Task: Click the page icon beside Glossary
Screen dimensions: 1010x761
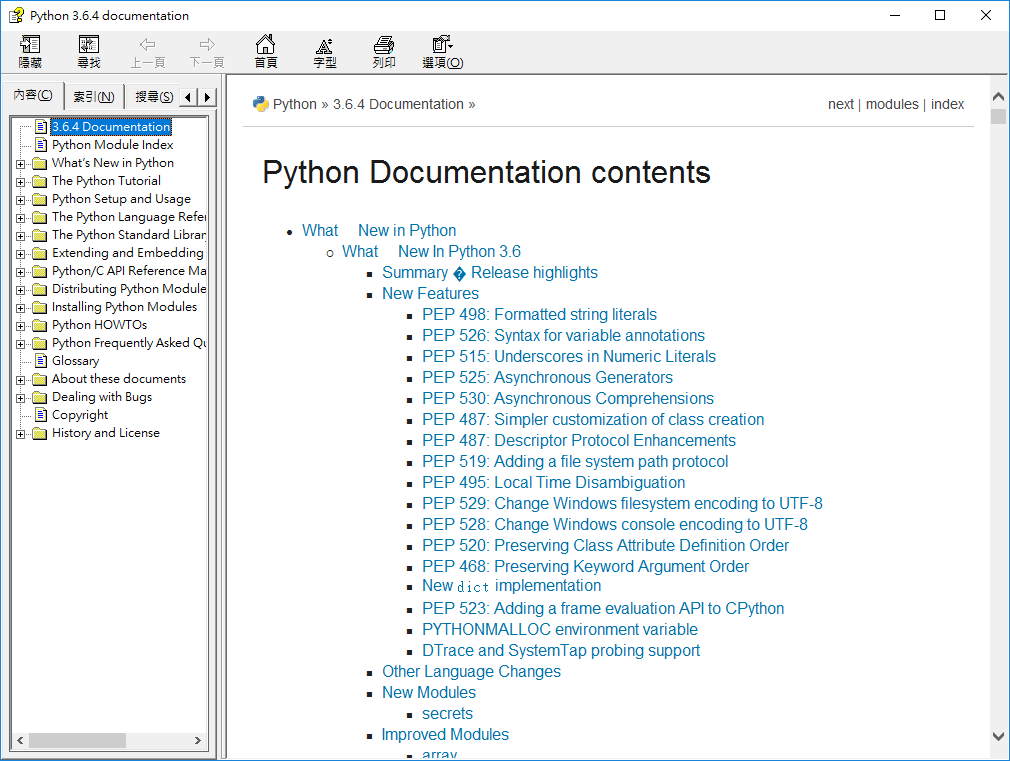Action: point(41,360)
